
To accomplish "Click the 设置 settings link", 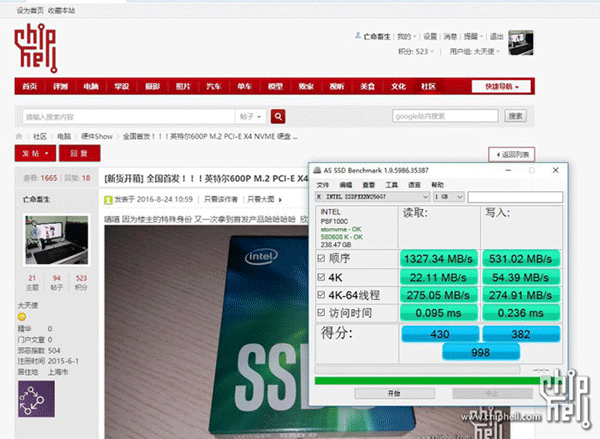I will 430,36.
